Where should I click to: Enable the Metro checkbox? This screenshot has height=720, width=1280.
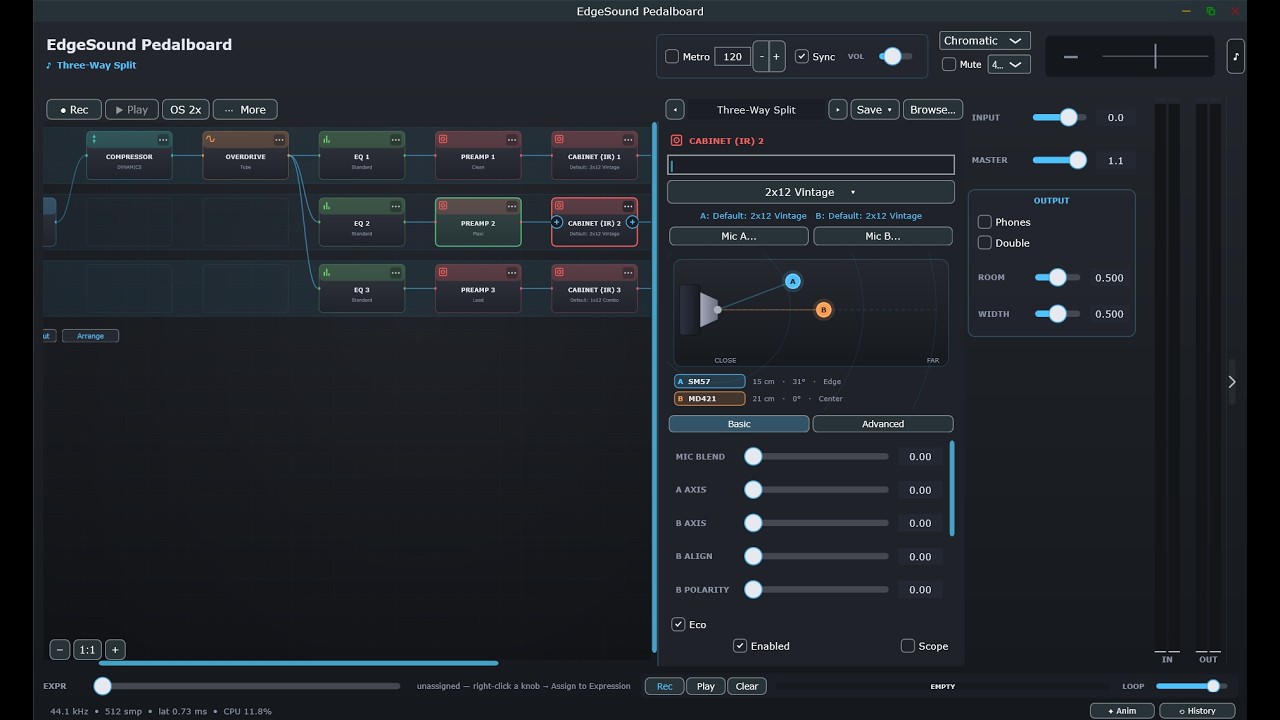click(x=672, y=57)
